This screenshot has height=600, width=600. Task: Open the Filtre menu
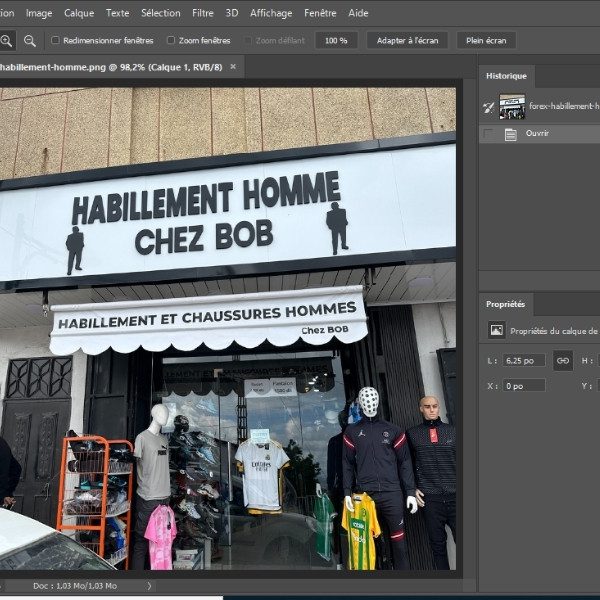point(203,13)
